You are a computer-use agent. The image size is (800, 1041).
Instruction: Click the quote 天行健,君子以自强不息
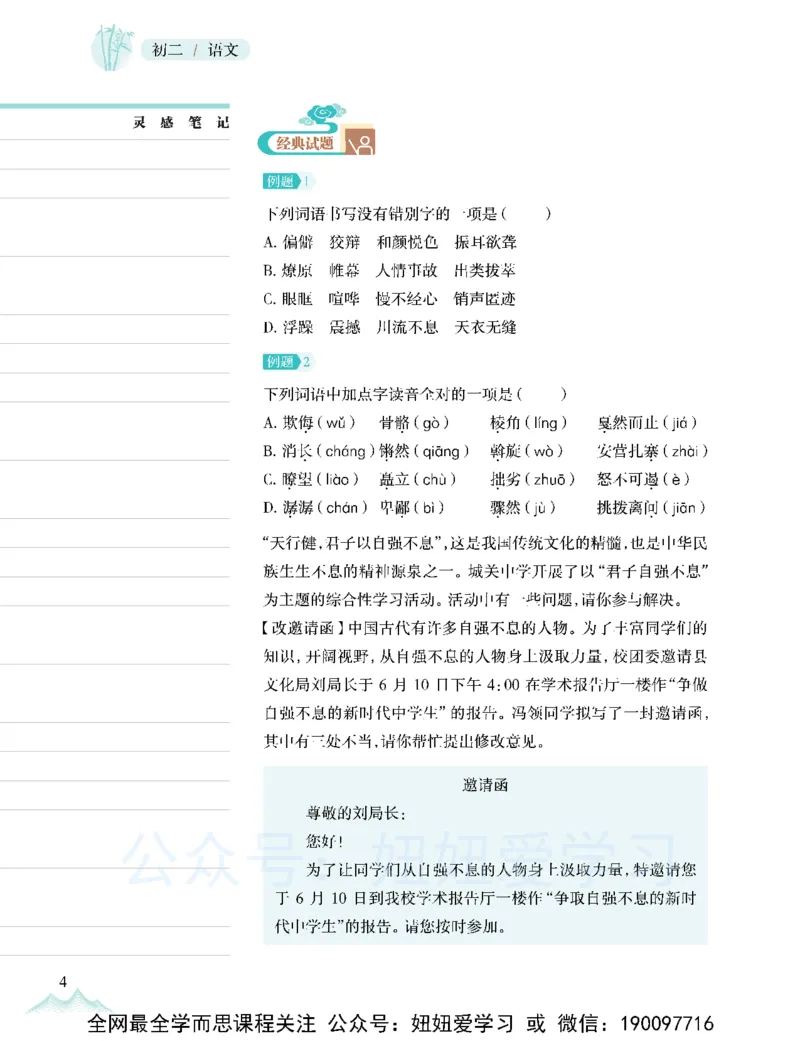pyautogui.click(x=353, y=544)
